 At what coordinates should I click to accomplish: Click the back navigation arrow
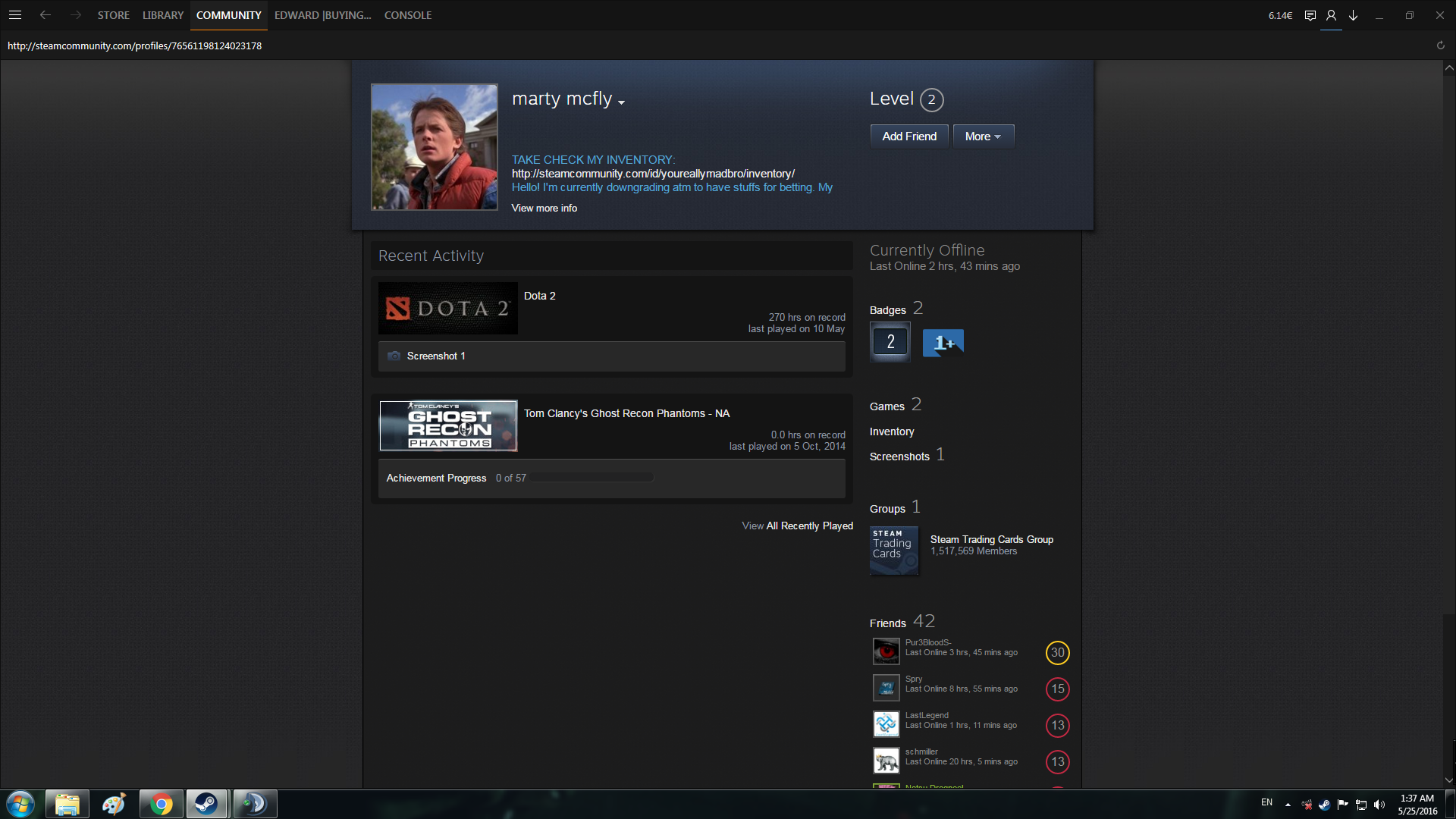45,15
